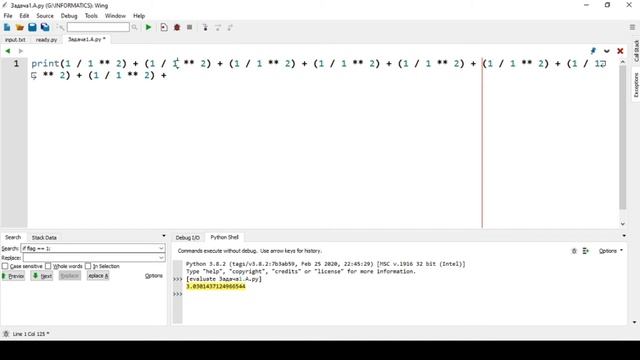Expand the Search field history dropdown
The height and width of the screenshot is (360, 640).
click(x=161, y=248)
